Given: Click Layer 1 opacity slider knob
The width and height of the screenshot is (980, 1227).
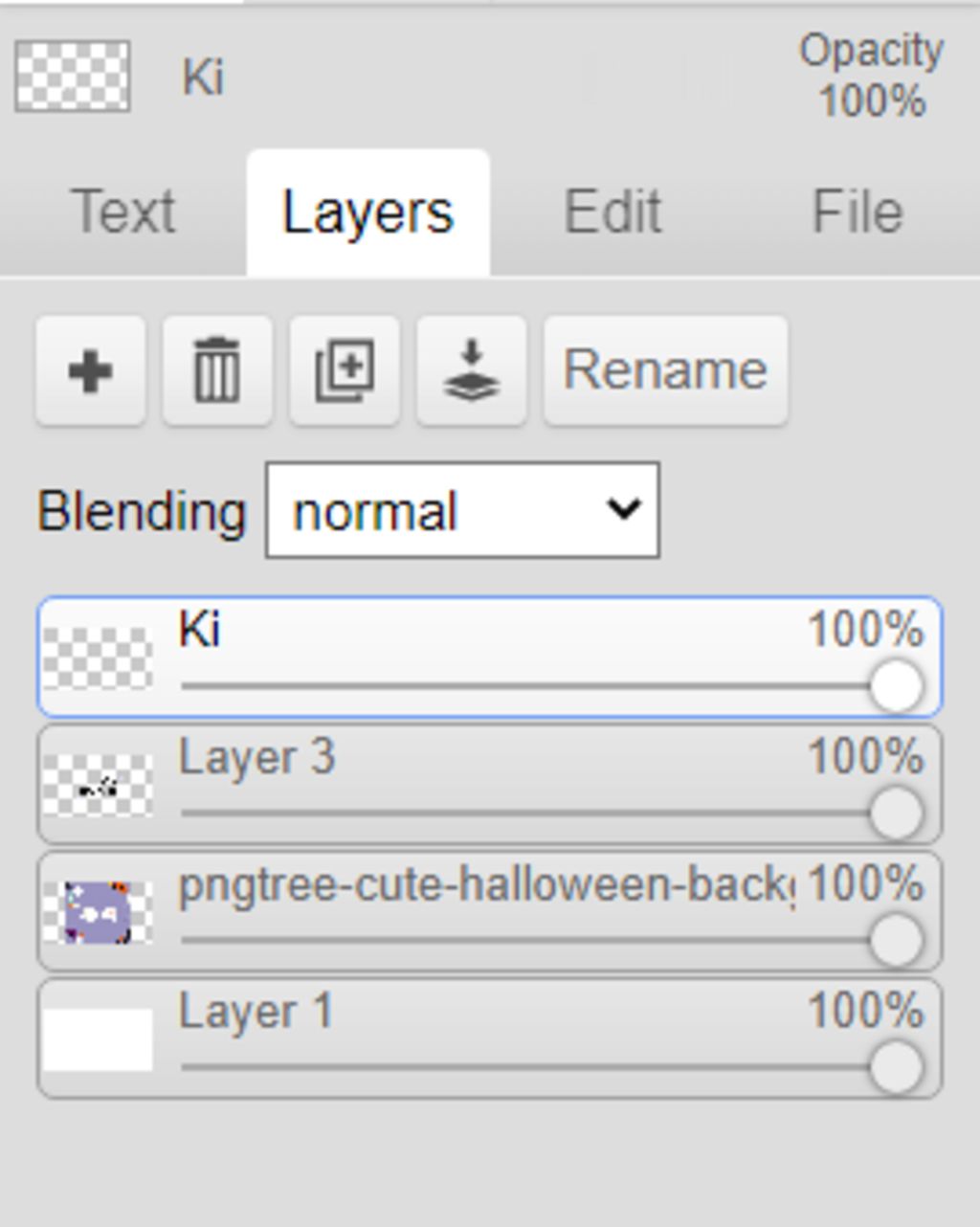Looking at the screenshot, I should tap(897, 1067).
